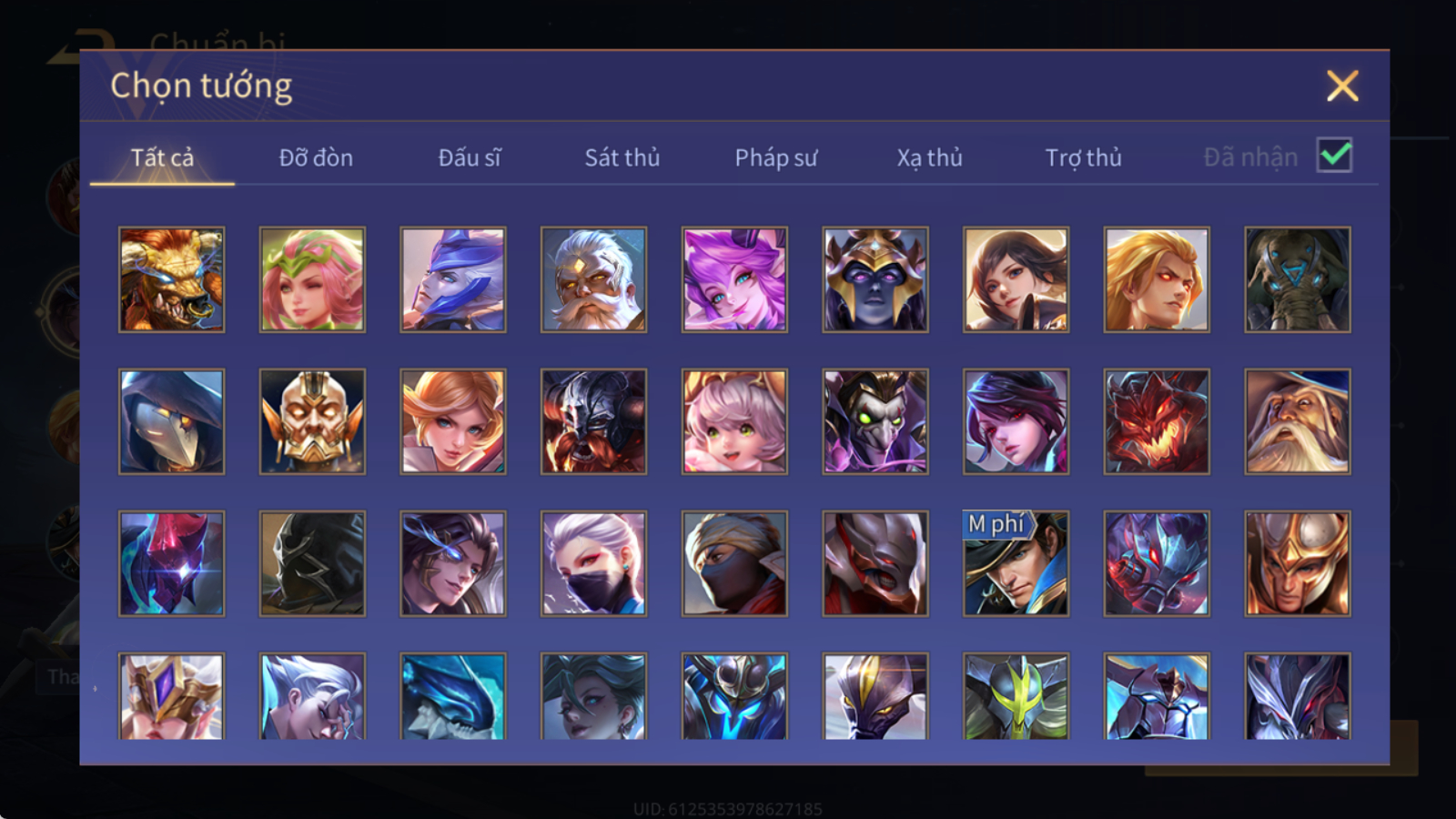The height and width of the screenshot is (819, 1456).
Task: Pick the white-haired masked ninja woman
Action: click(593, 563)
